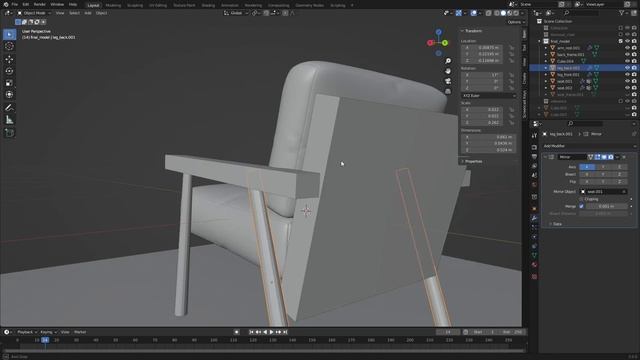Choose the Move tool
Screen dimensions: 640x360
tap(9, 59)
